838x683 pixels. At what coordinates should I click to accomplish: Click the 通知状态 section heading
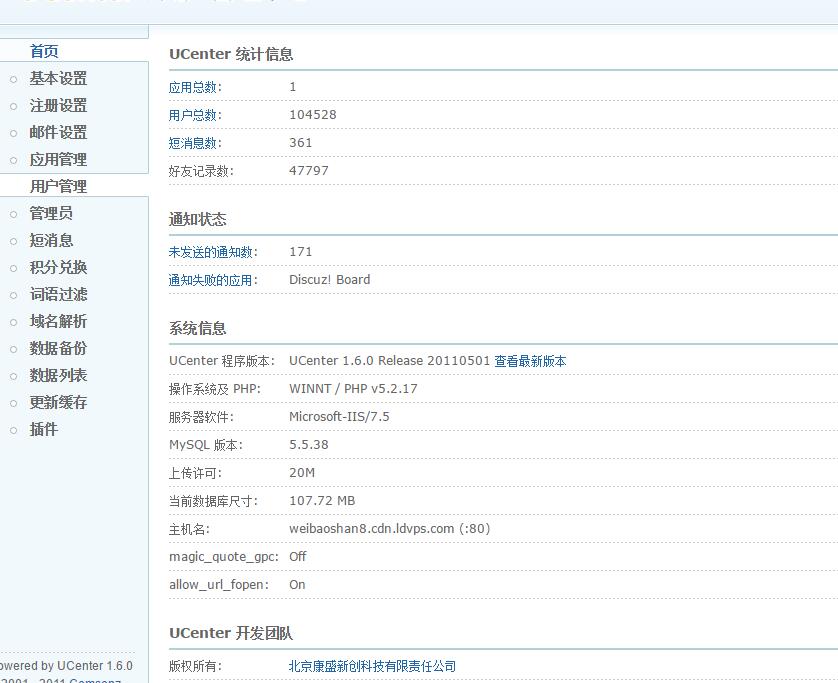click(x=198, y=219)
